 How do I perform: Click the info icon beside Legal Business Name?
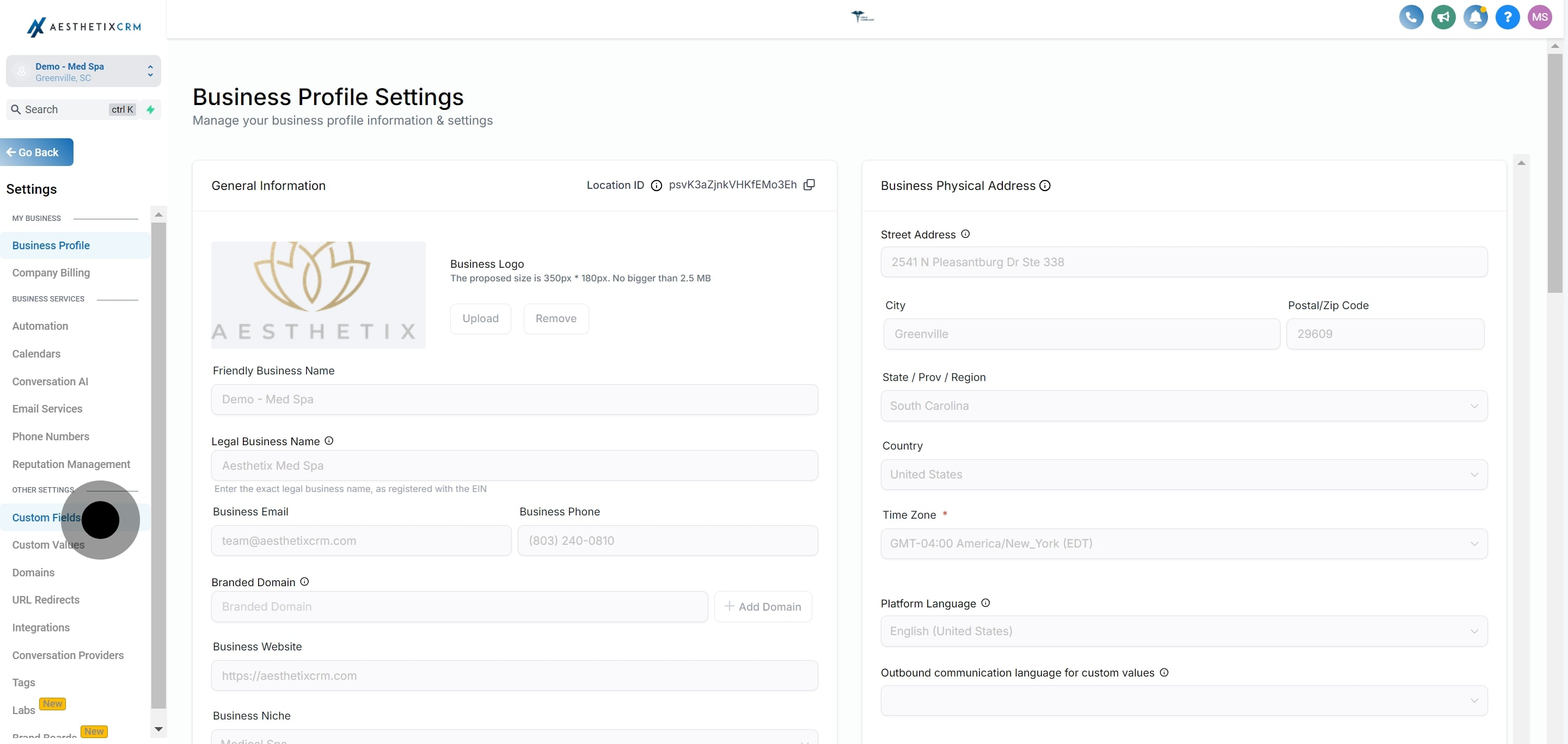pyautogui.click(x=329, y=440)
